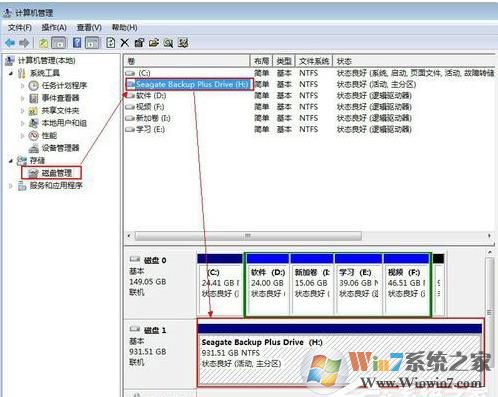Expand the 性能 node
The image size is (498, 397).
pos(22,136)
